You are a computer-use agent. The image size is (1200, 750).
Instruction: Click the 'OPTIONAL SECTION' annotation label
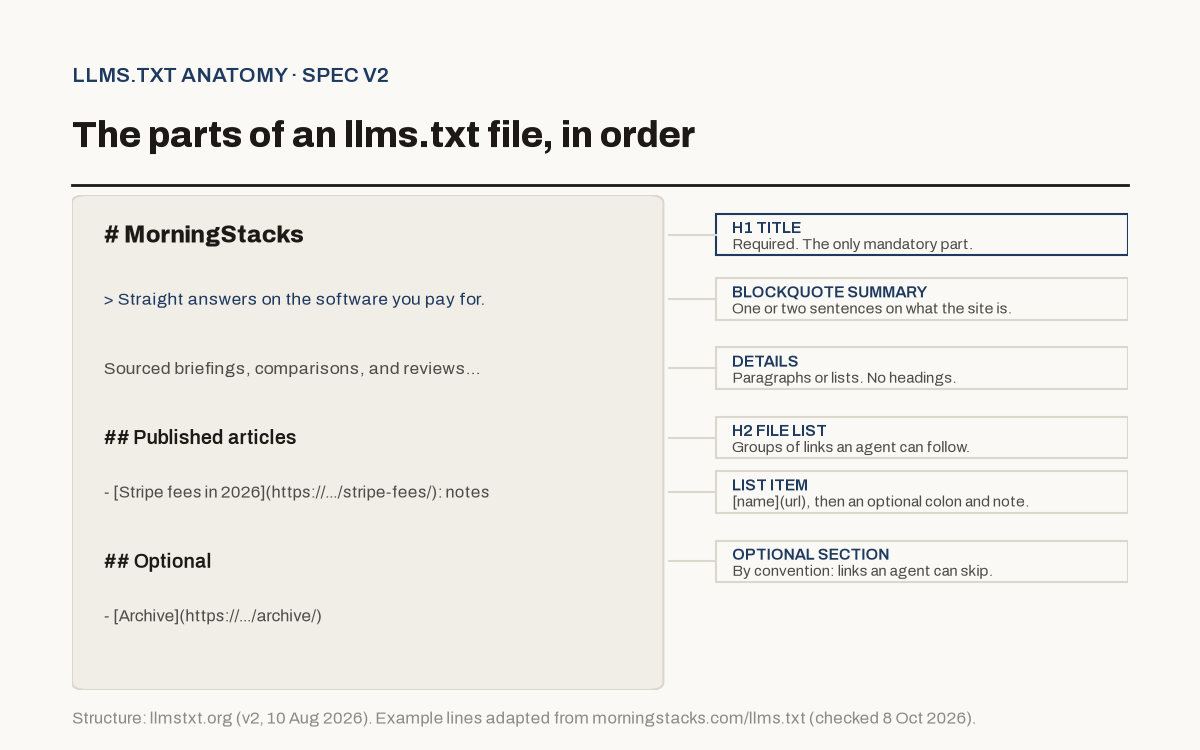810,554
